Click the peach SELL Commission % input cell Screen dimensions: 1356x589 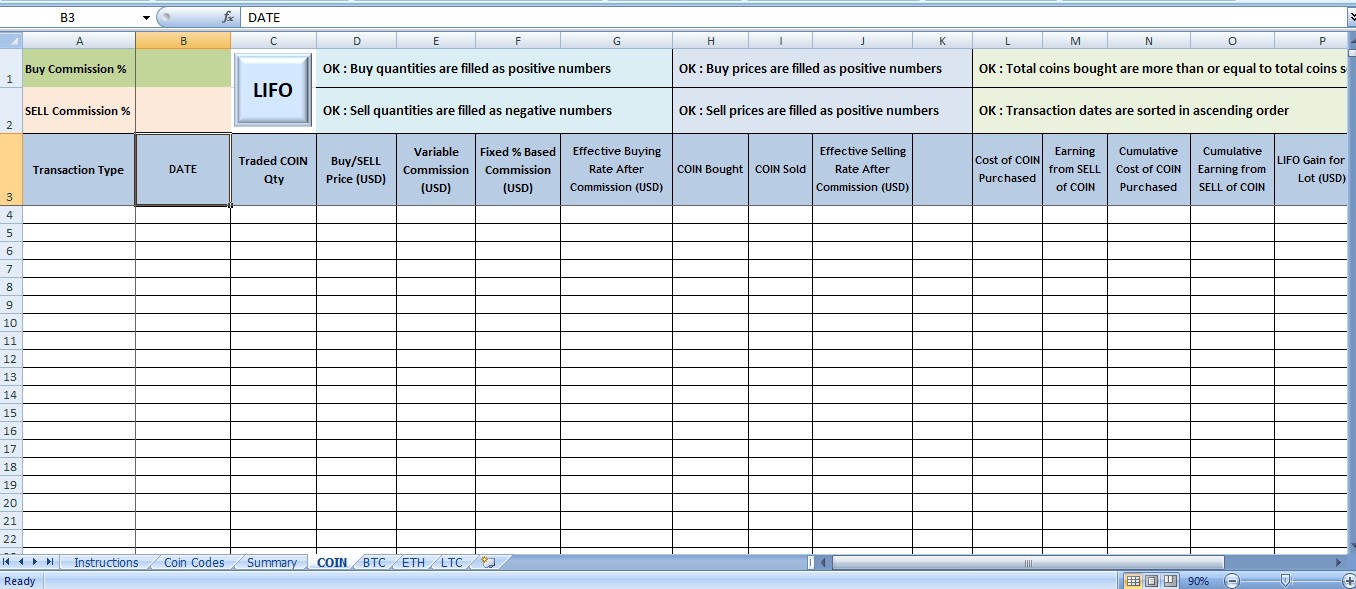pos(183,110)
